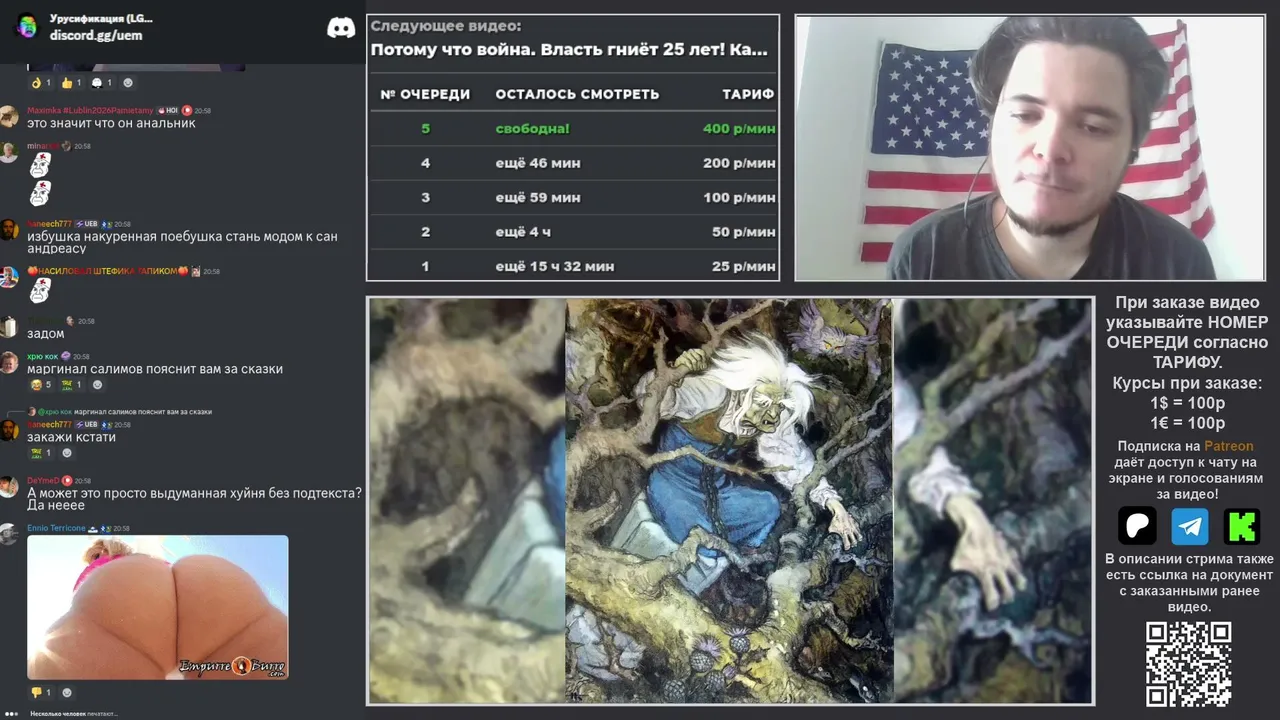Click the username хрю кок above its message
Viewport: 1280px width, 720px height.
coord(43,356)
